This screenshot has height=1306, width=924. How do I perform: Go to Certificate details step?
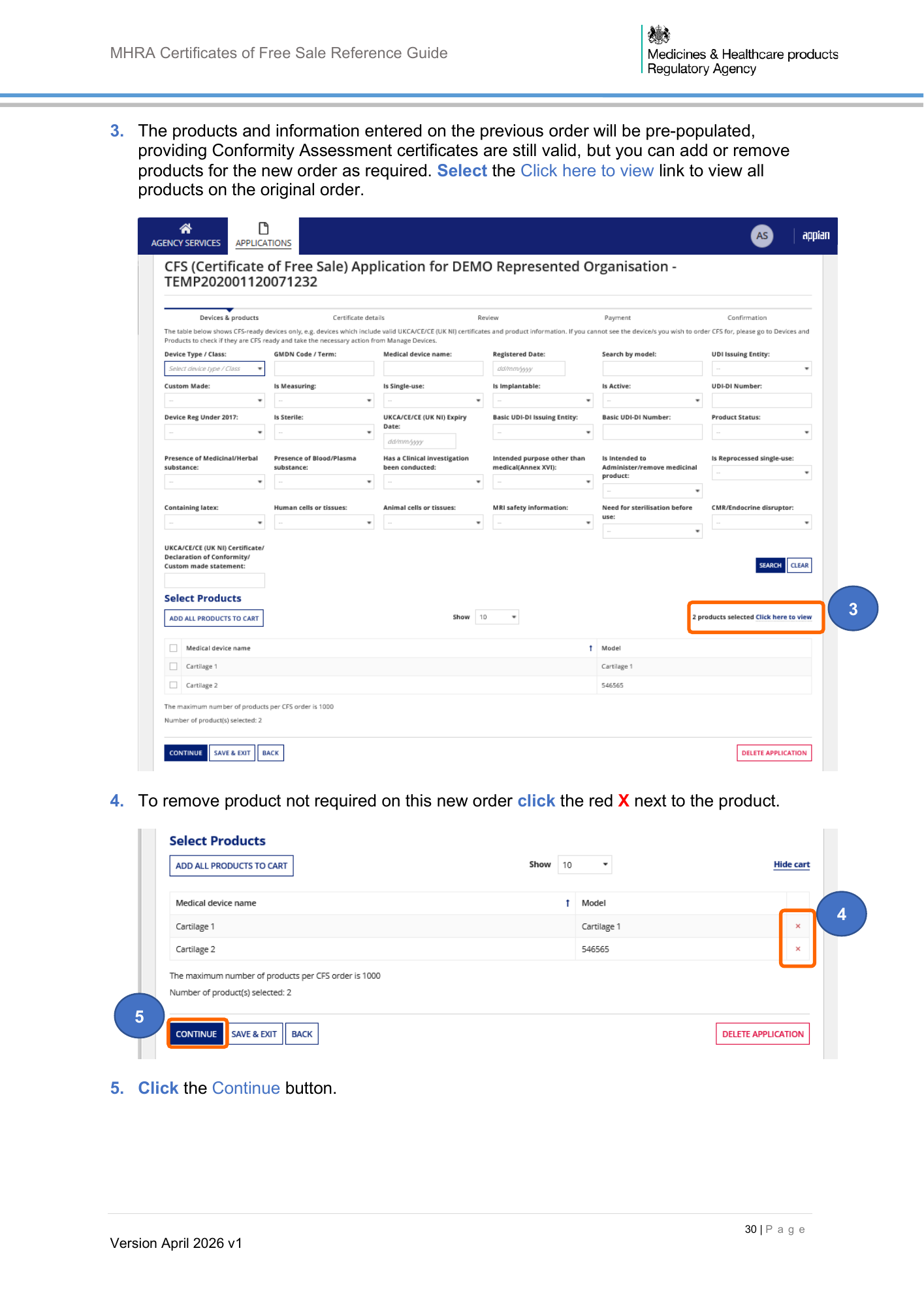click(x=358, y=318)
